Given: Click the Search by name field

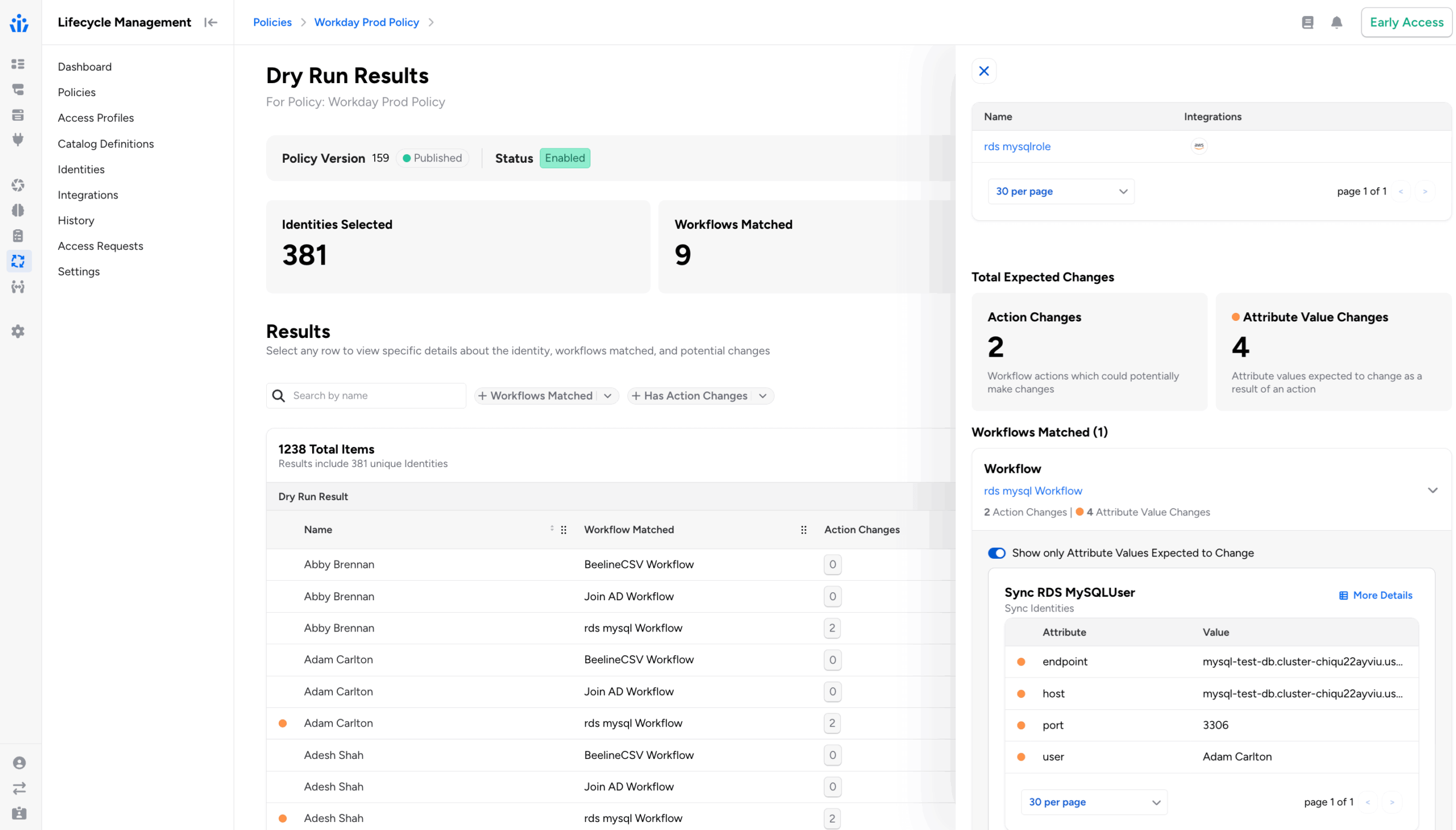Looking at the screenshot, I should [x=376, y=395].
